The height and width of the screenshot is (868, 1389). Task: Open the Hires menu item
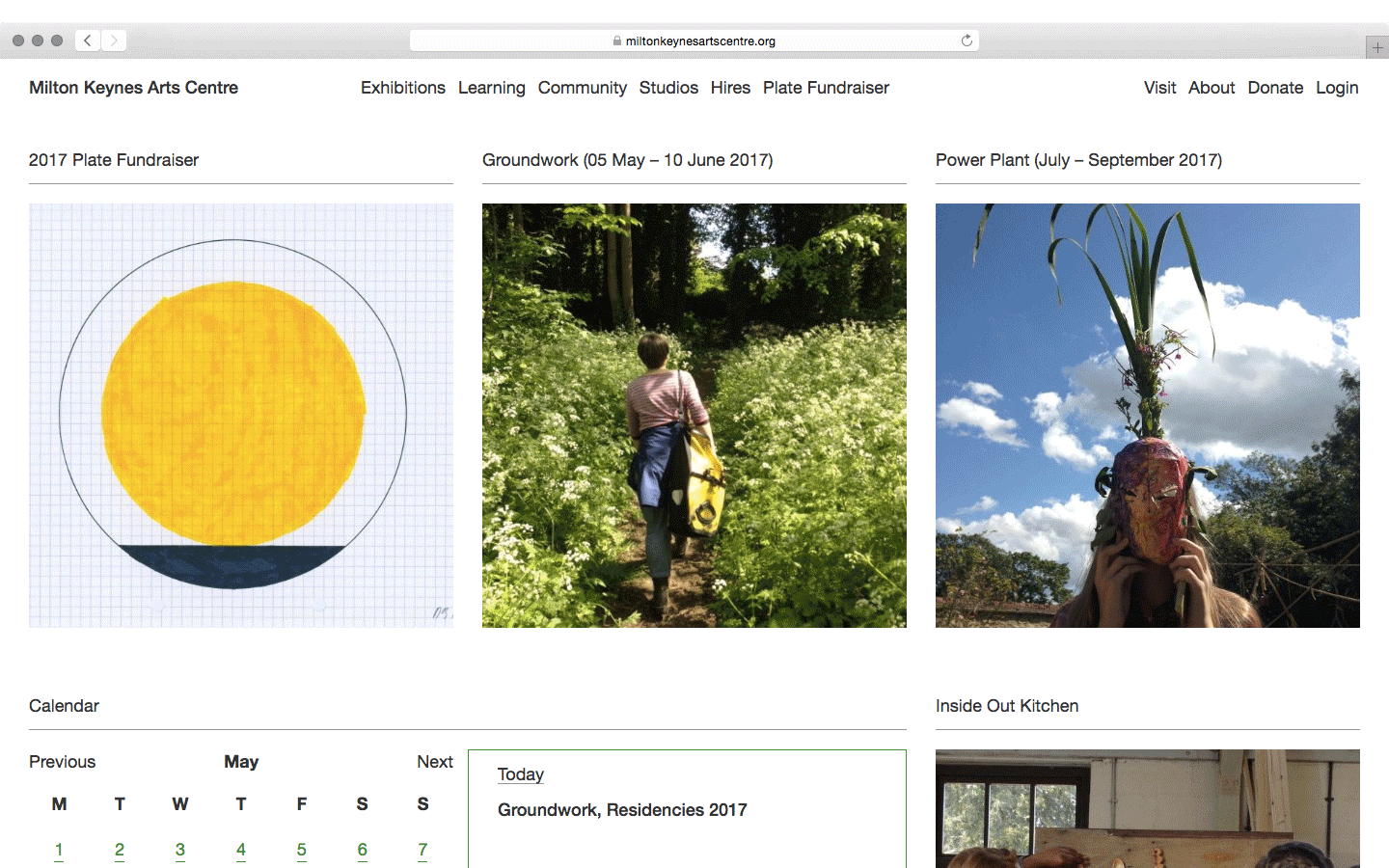click(x=730, y=88)
